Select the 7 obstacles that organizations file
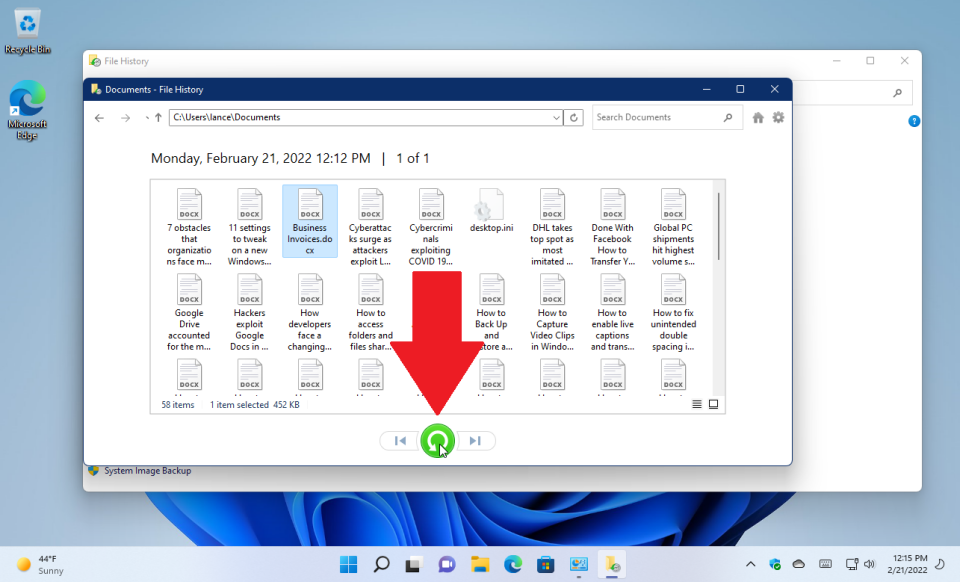 189,227
